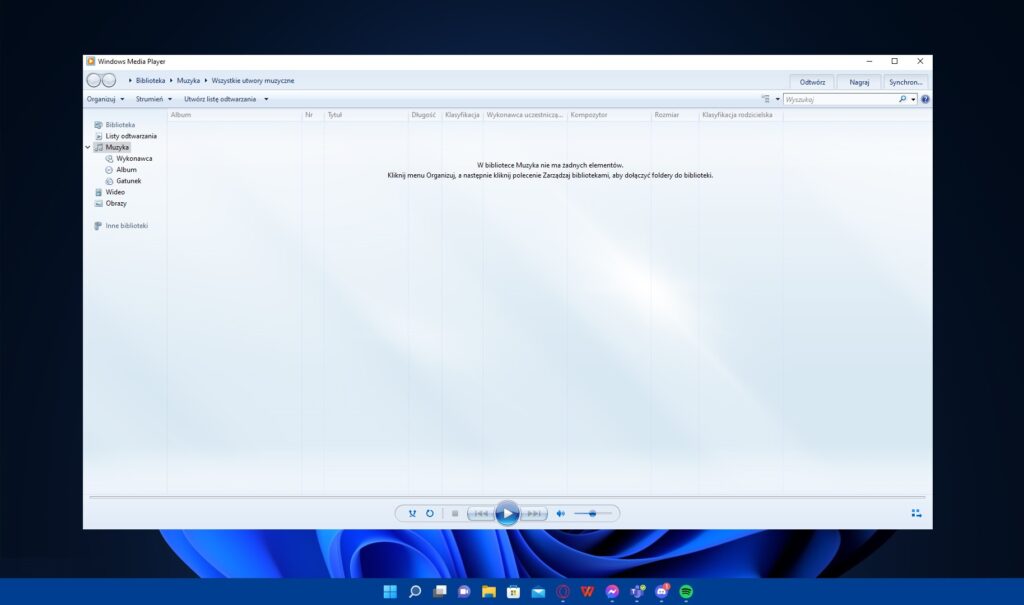Screen dimensions: 1024x605
Task: Open the view options icon
Action: 765,99
